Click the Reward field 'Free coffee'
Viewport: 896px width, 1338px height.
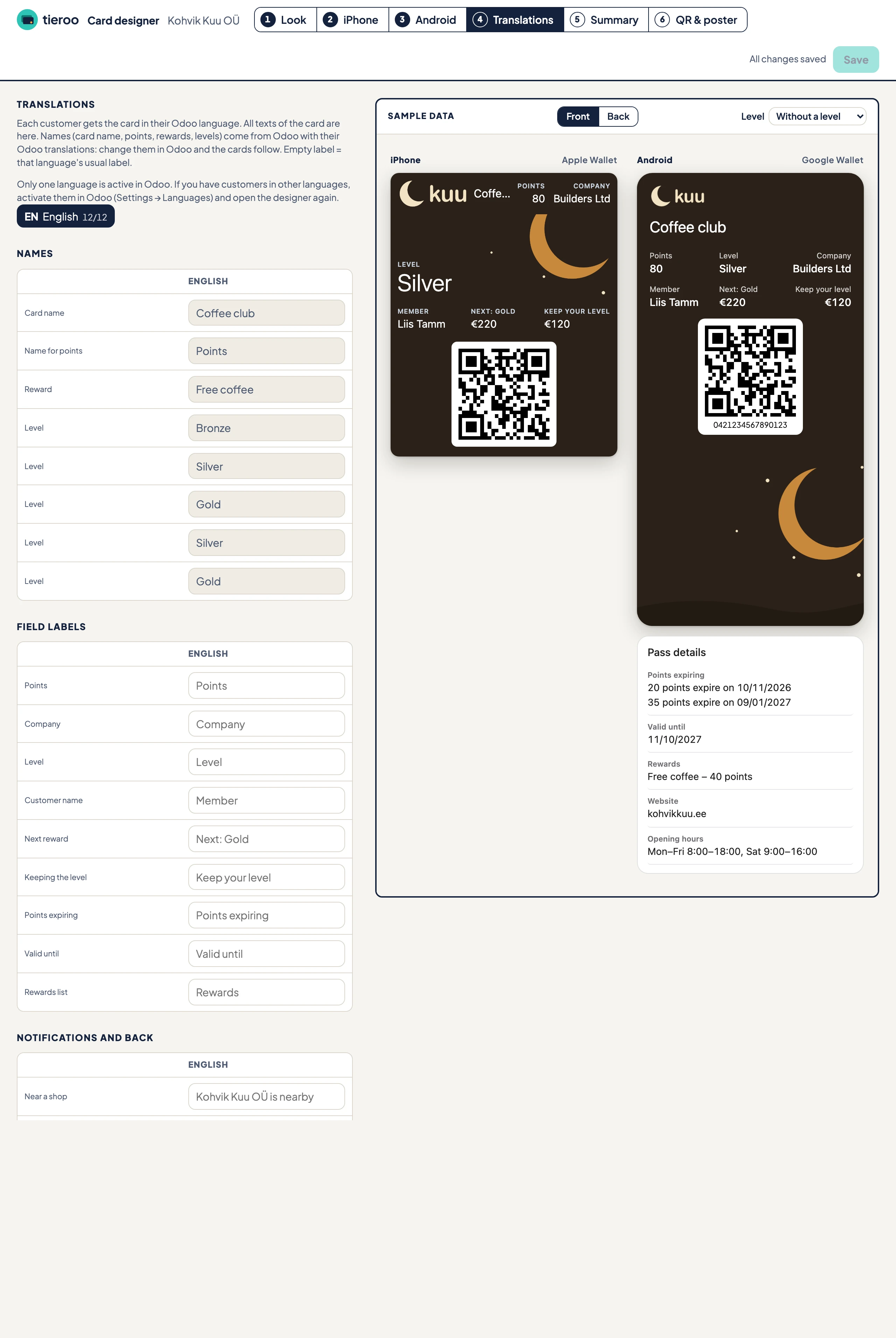pyautogui.click(x=266, y=389)
